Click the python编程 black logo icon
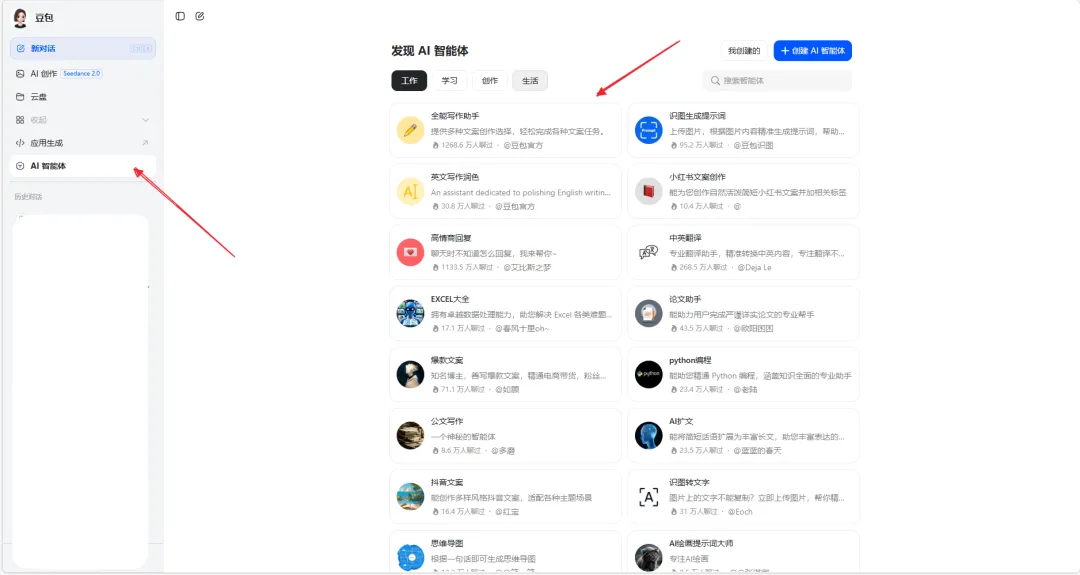 pyautogui.click(x=648, y=375)
